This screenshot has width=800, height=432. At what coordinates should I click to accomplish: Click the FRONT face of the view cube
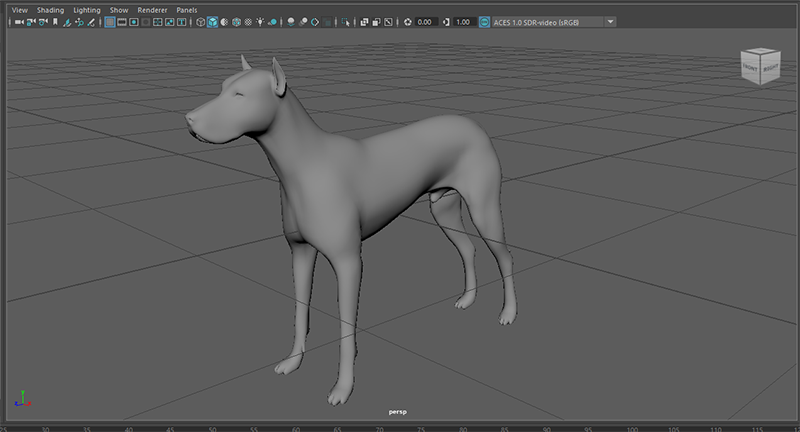click(750, 68)
